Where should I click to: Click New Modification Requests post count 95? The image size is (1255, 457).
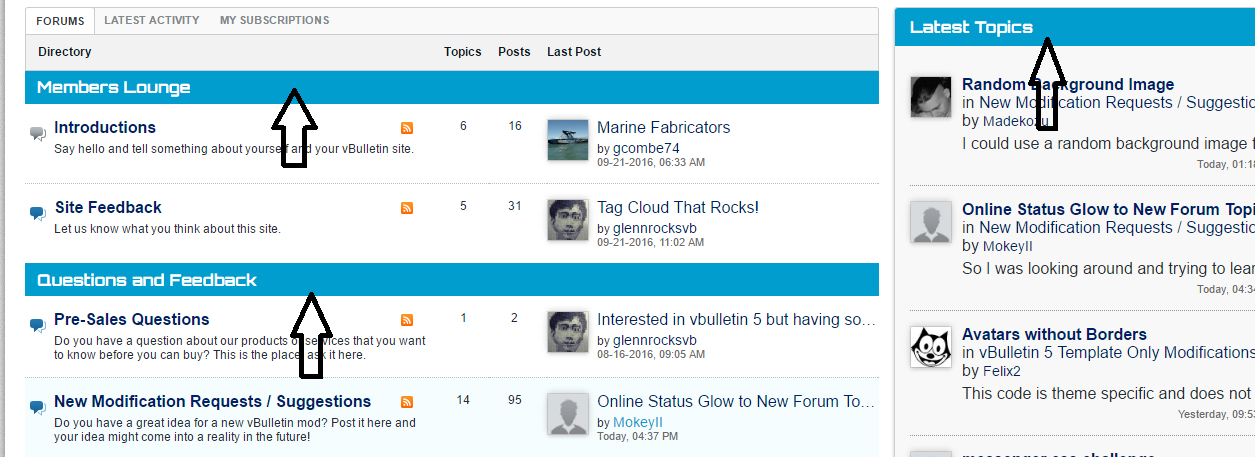tap(515, 400)
